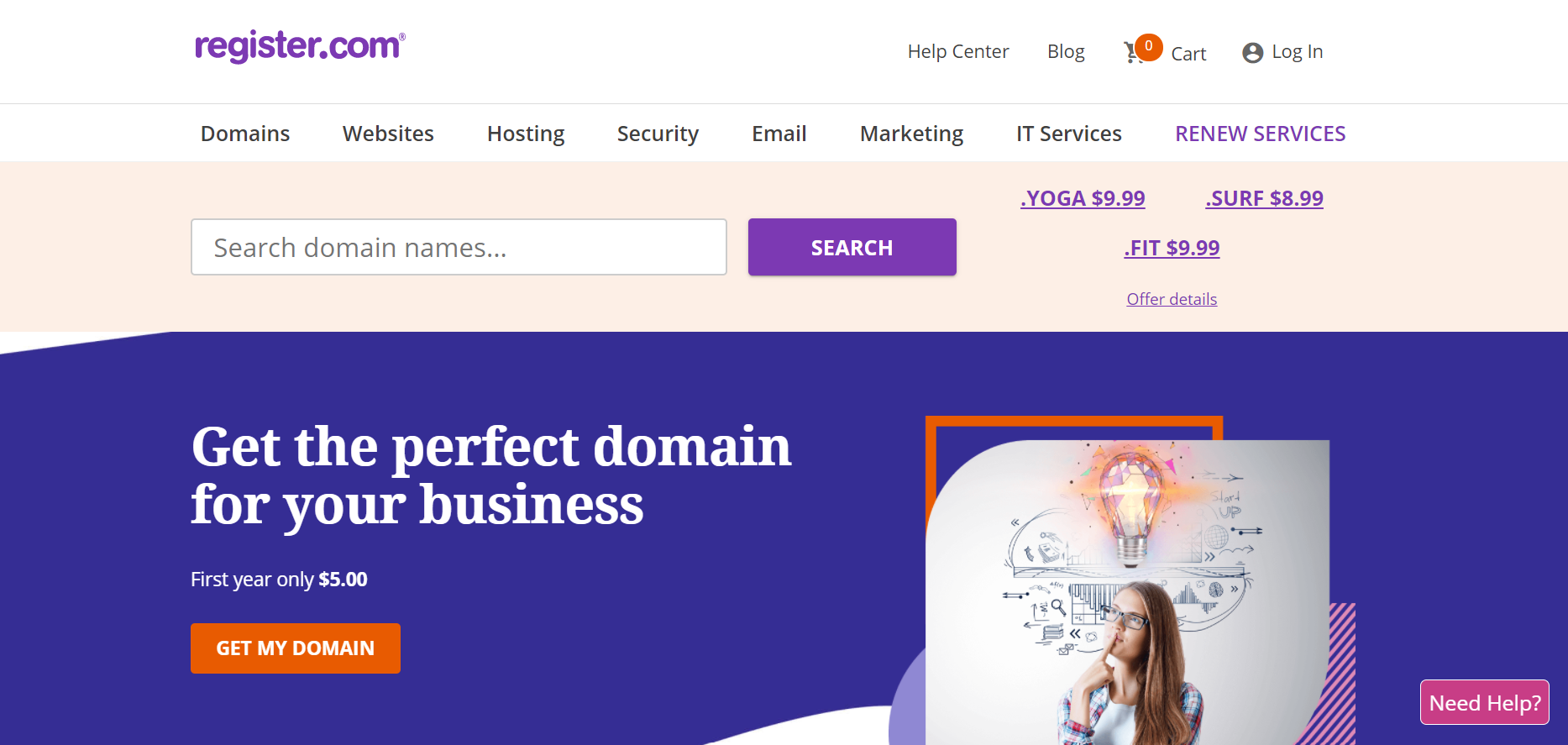Click the Log In user avatar icon

[x=1252, y=53]
